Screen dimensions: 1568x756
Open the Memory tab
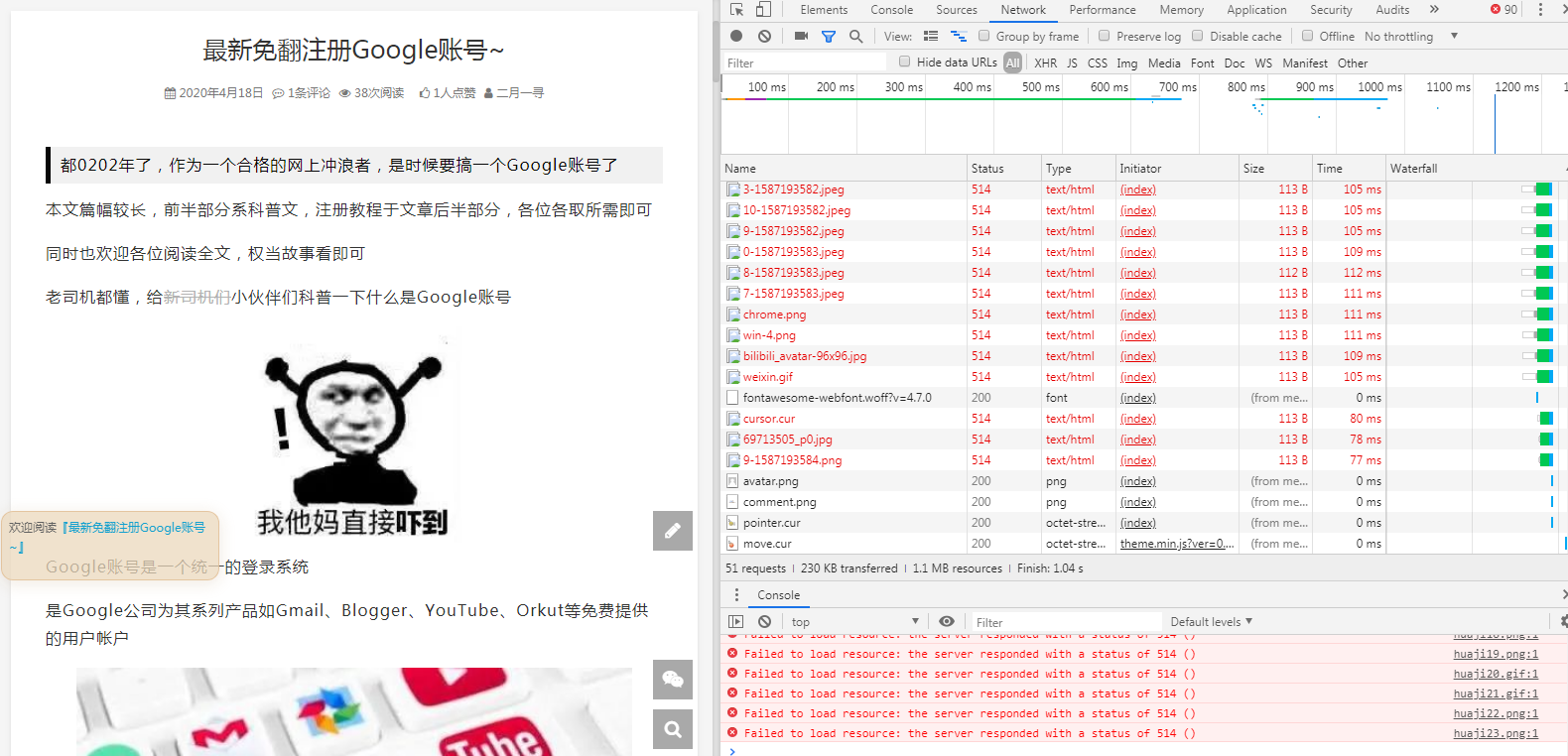coord(1181,10)
